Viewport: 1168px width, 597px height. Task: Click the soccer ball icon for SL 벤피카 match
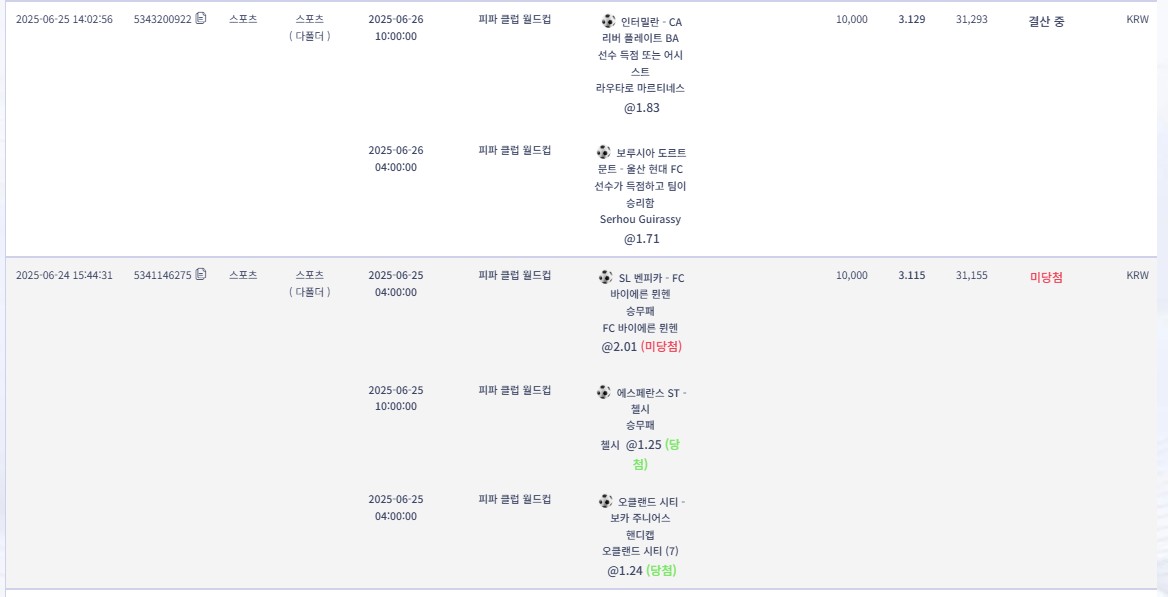click(x=605, y=277)
